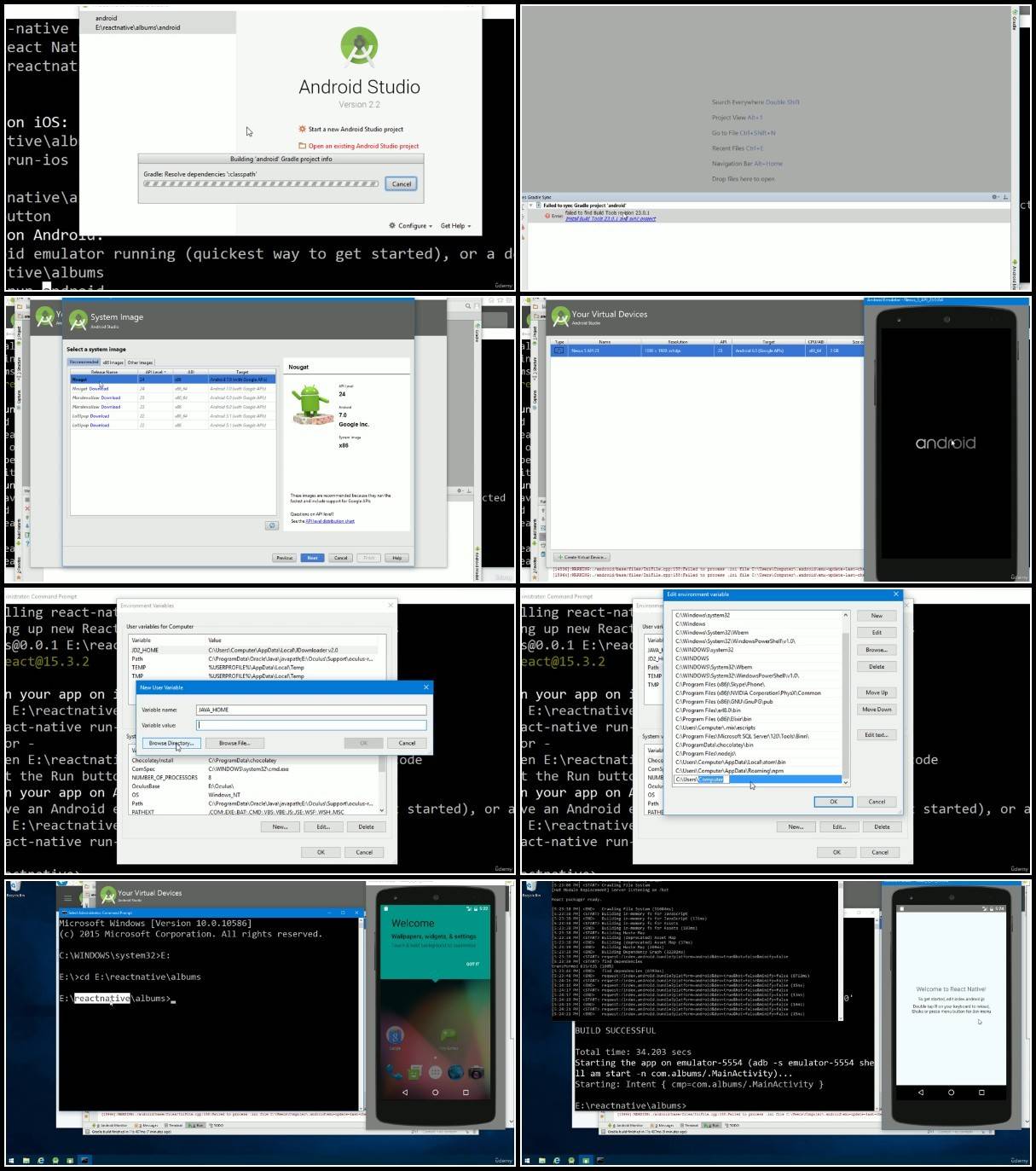Start a new Android Studio project
Viewport: 1036px width, 1171px height.
[x=351, y=130]
